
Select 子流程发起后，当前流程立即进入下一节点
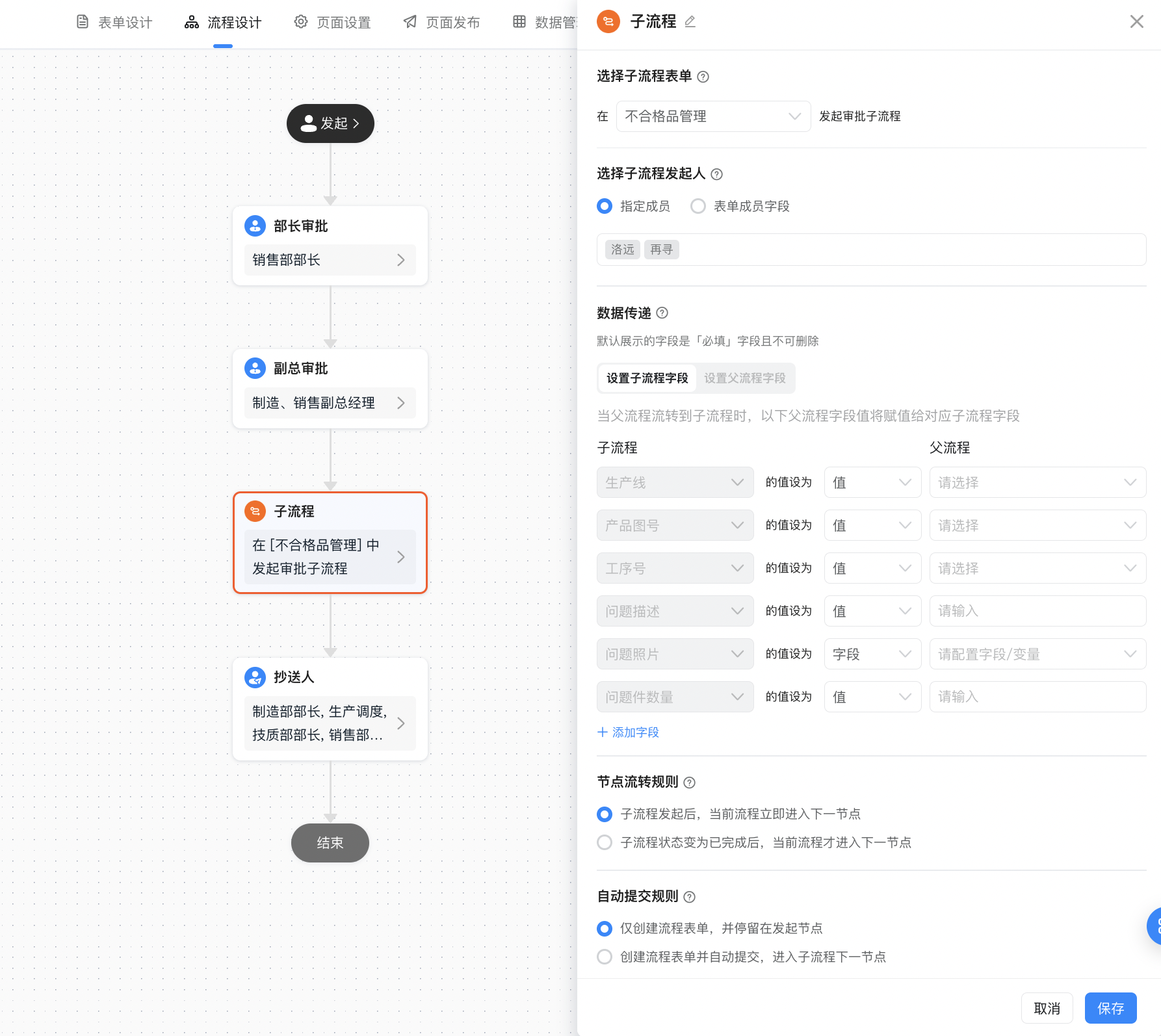pos(605,814)
